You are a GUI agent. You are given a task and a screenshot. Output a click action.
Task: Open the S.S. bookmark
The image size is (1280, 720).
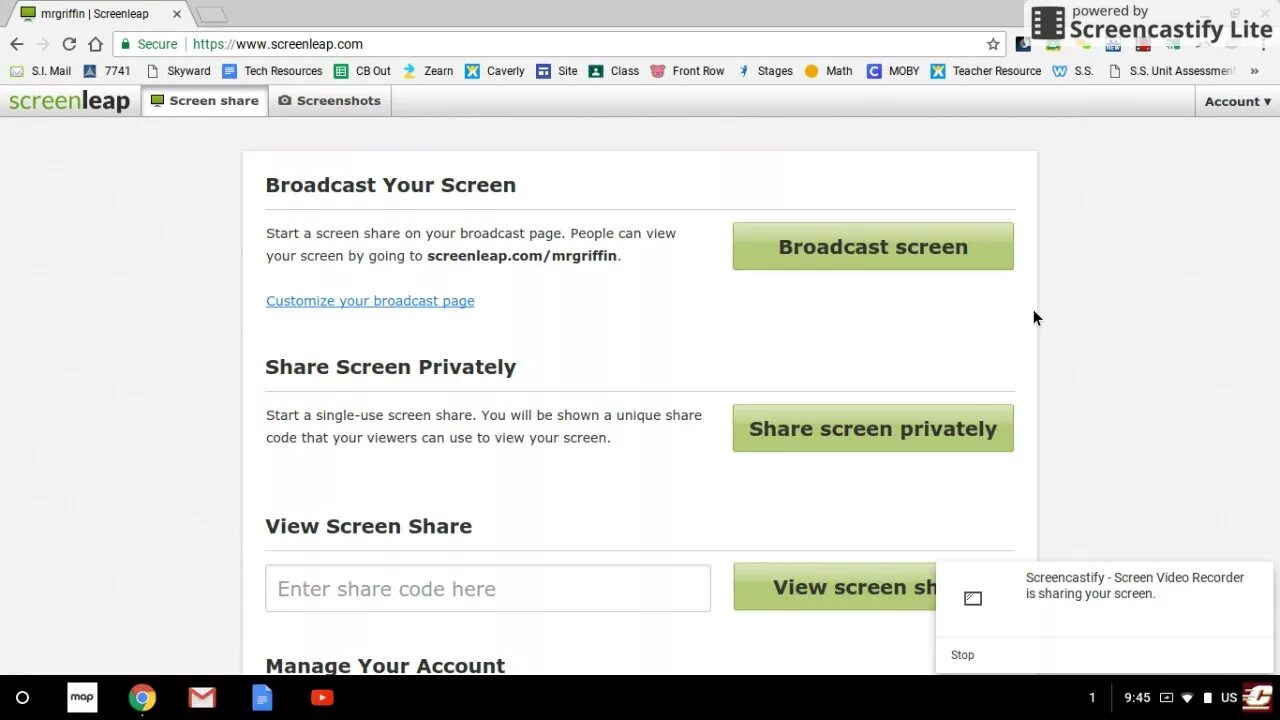pos(1073,71)
